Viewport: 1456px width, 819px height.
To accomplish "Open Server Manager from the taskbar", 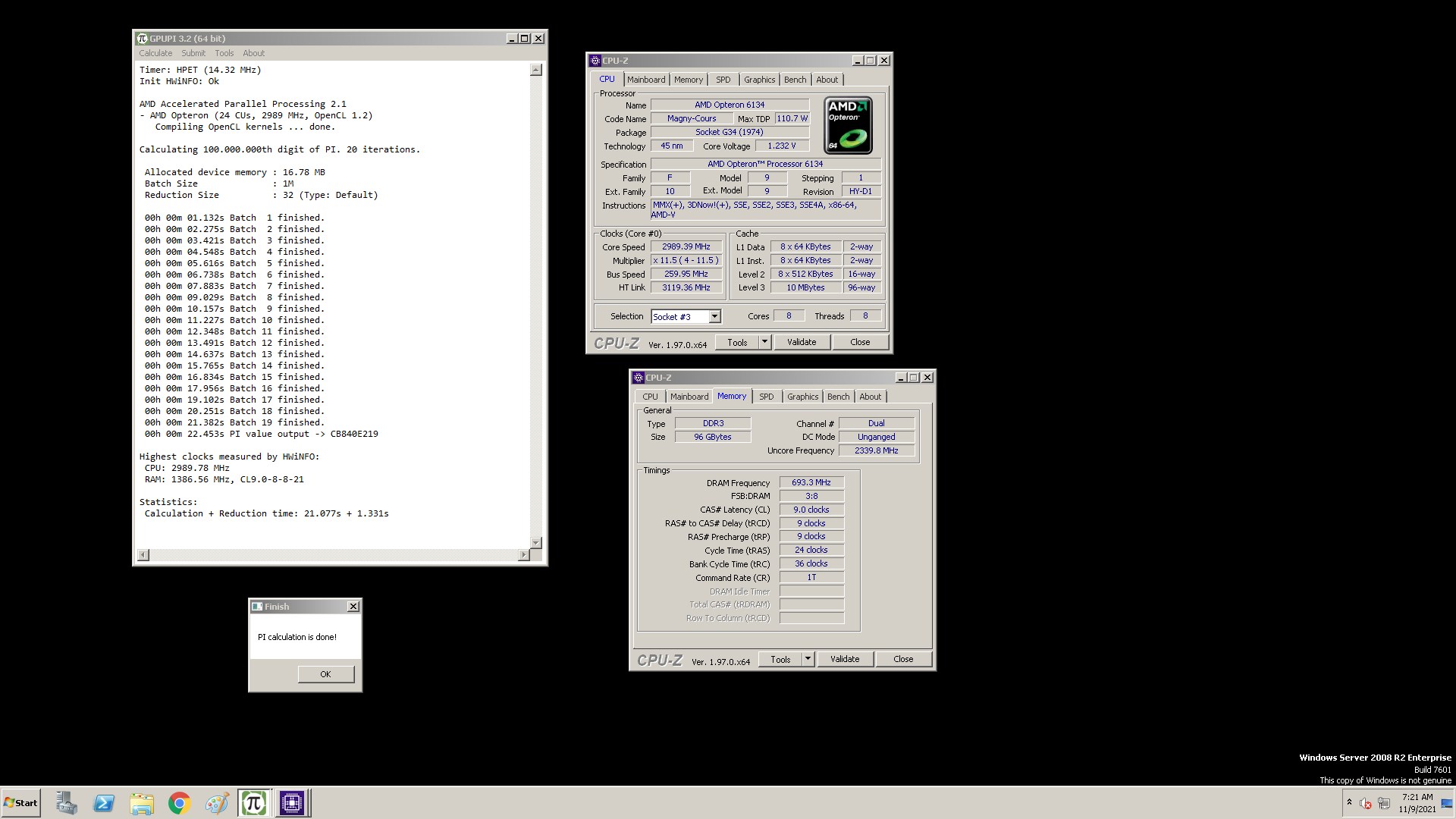I will [66, 803].
